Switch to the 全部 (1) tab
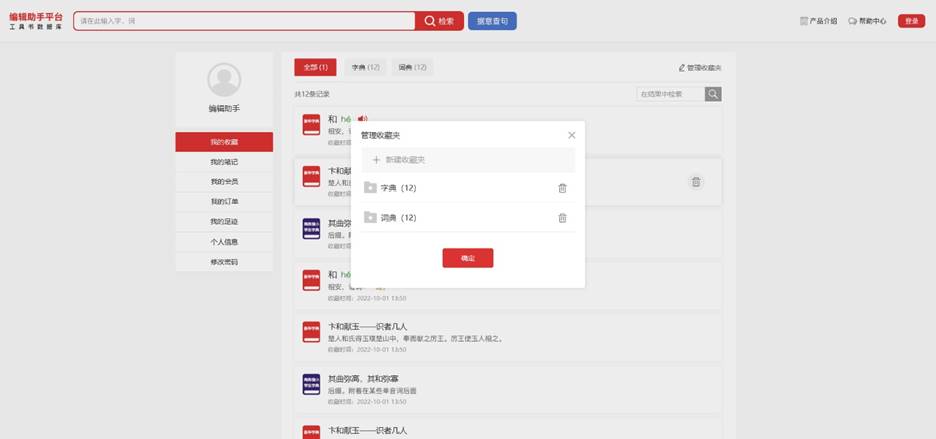 [x=315, y=67]
